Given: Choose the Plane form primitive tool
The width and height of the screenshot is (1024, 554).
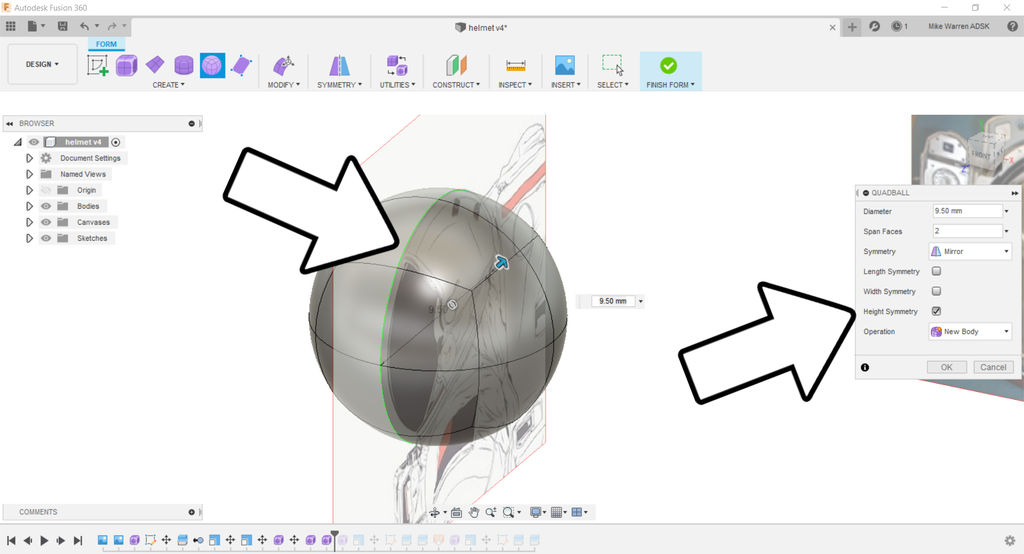Looking at the screenshot, I should click(x=155, y=65).
